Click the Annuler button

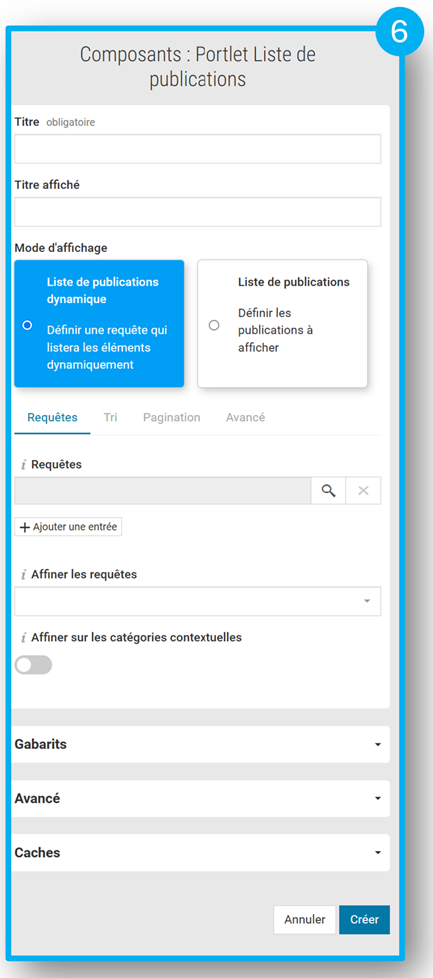tap(304, 919)
